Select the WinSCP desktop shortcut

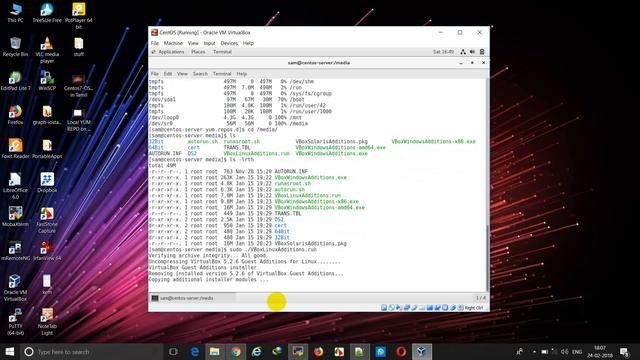(x=47, y=81)
